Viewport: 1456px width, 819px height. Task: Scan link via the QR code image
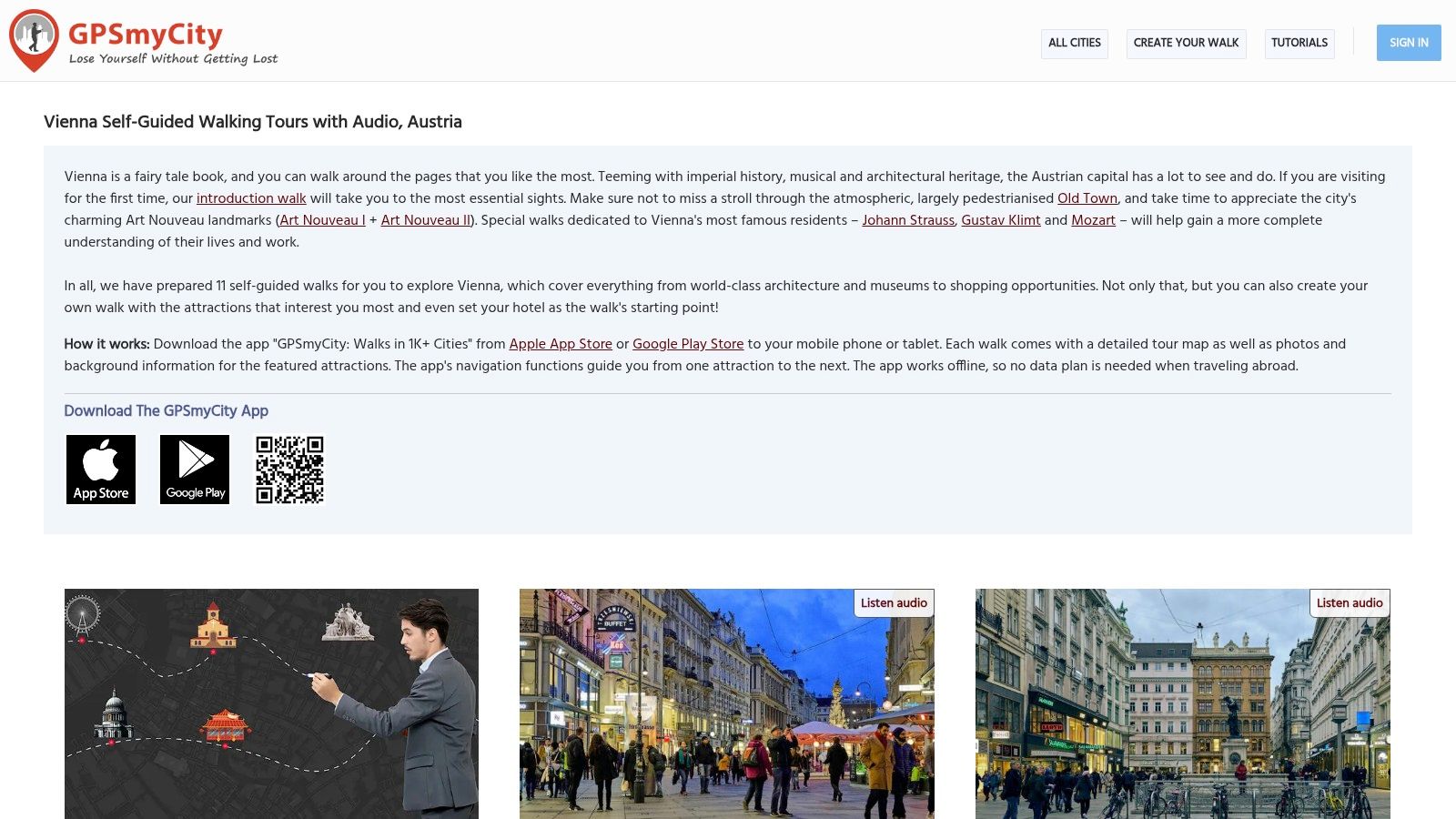pos(288,470)
